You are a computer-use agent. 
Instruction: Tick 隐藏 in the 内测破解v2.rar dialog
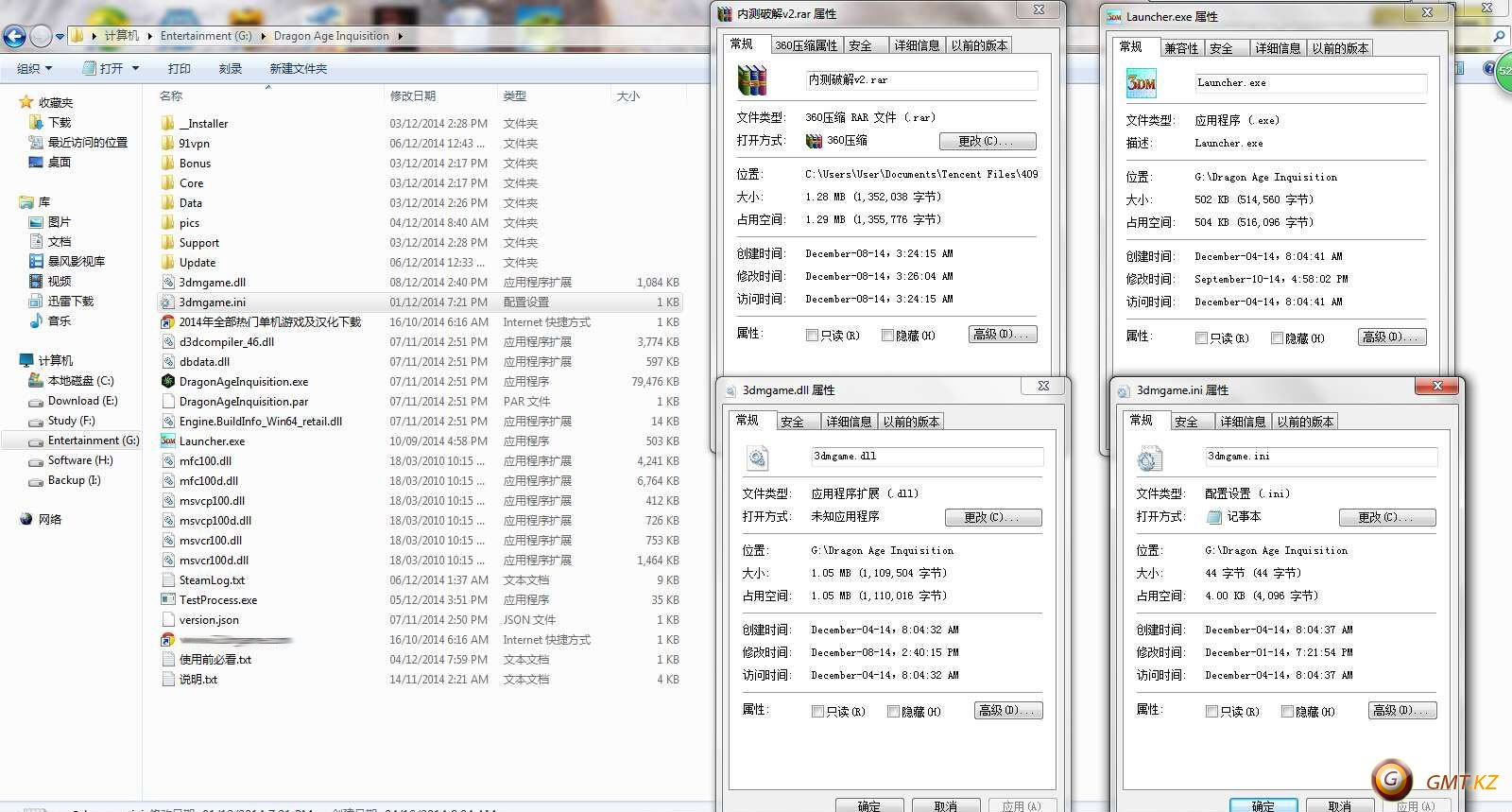point(887,336)
